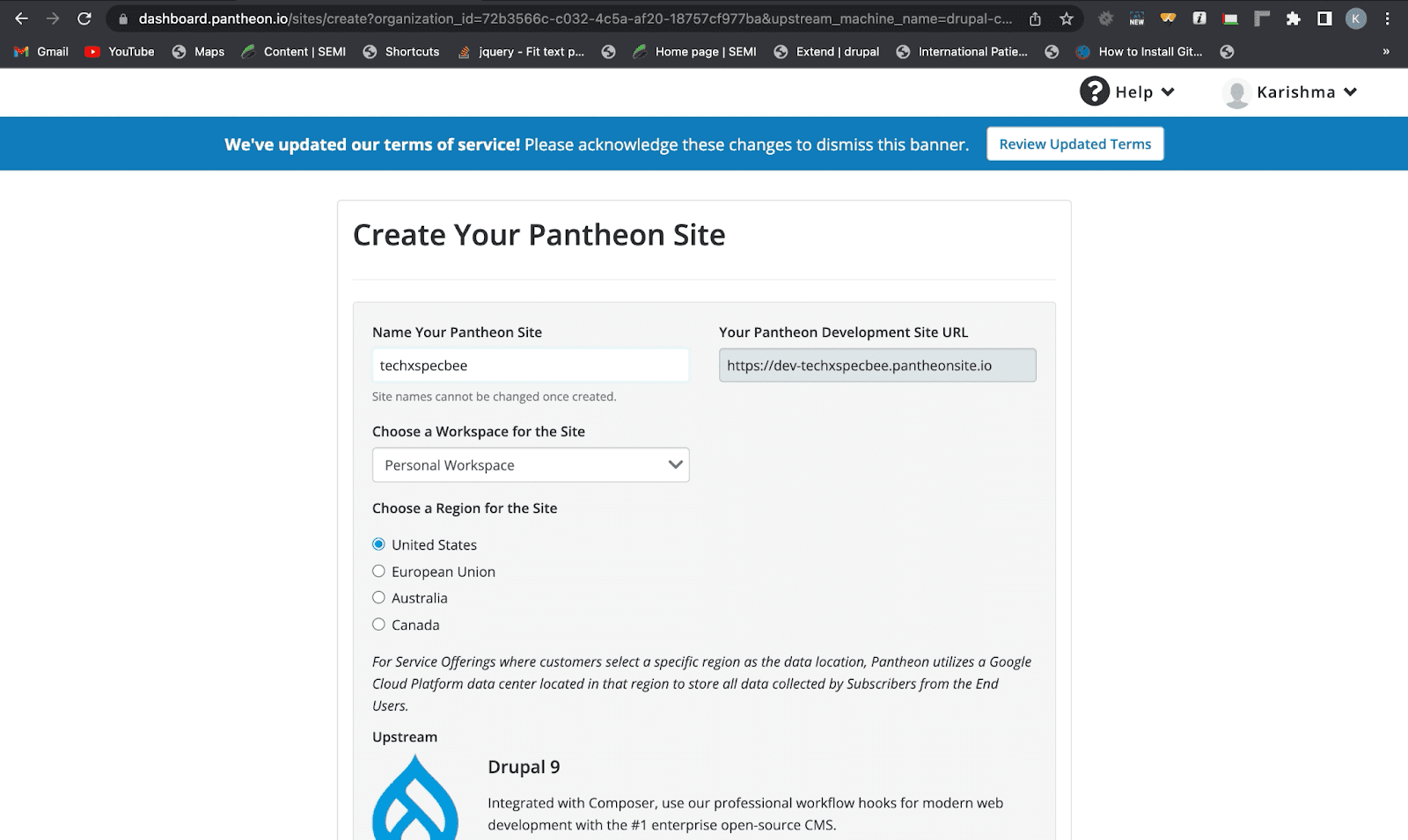This screenshot has height=840, width=1408.
Task: Open the 'How to Install Git...' bookmark
Action: [x=1140, y=52]
